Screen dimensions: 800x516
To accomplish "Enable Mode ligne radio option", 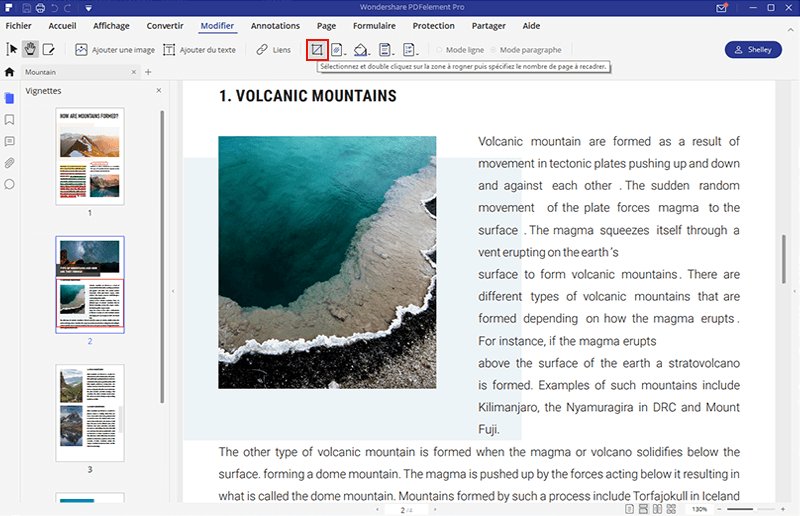I will 438,49.
